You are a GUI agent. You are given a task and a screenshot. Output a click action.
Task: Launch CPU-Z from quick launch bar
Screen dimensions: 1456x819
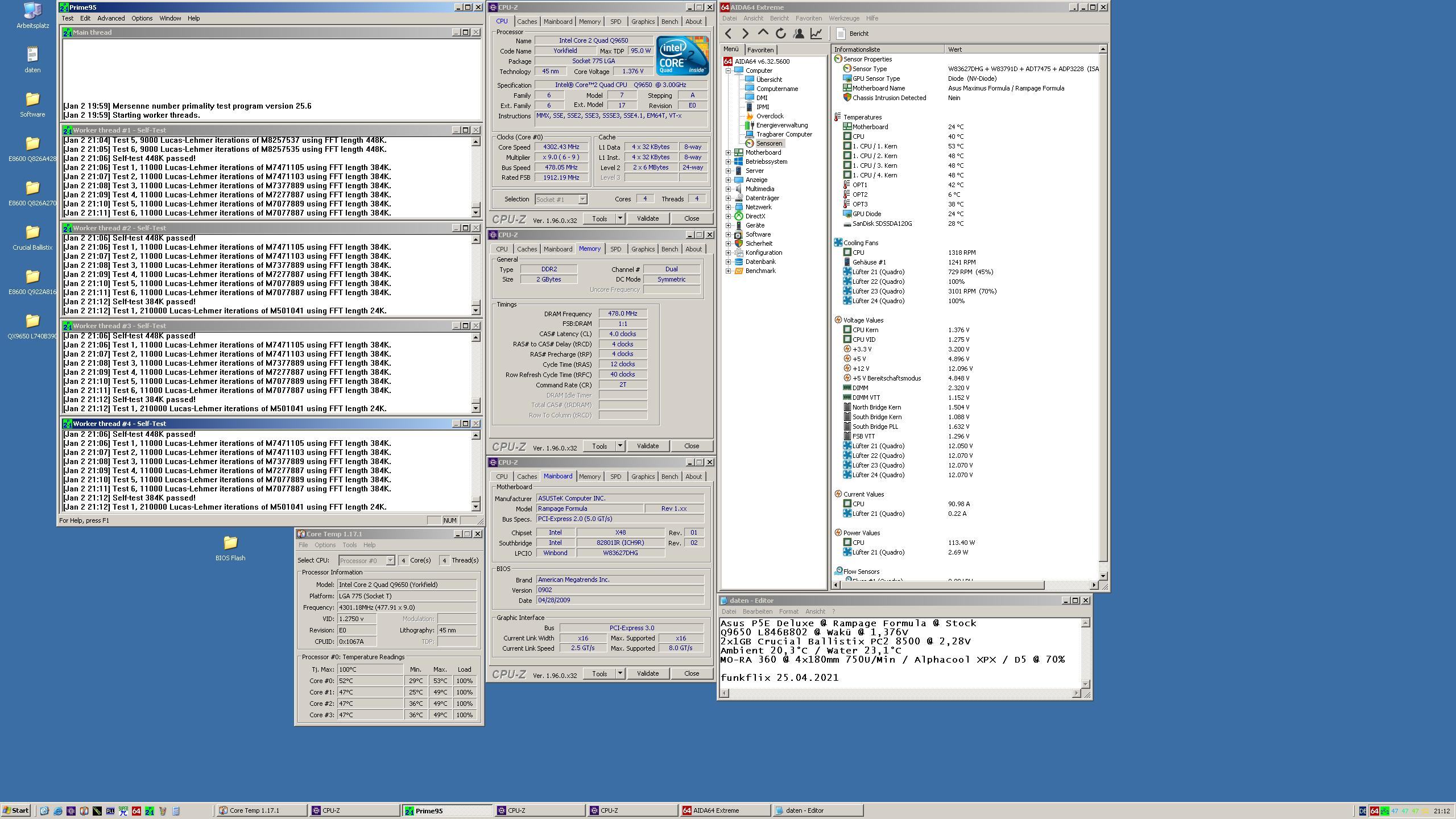click(71, 811)
